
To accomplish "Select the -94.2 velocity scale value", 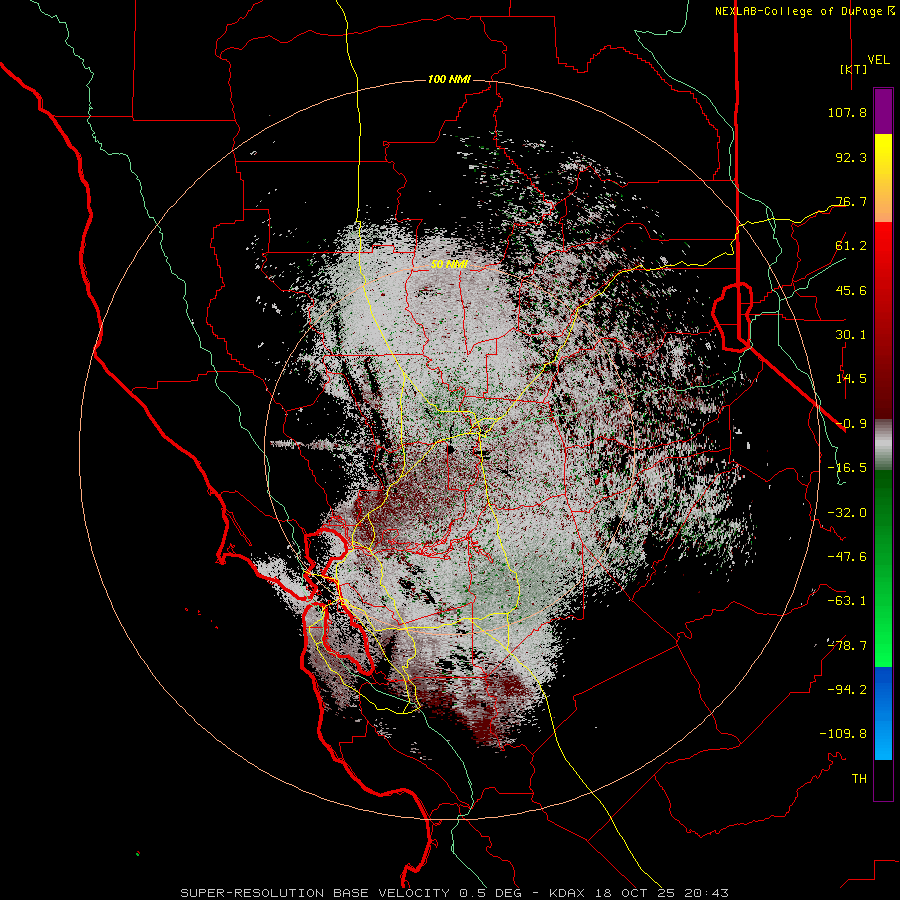I will click(847, 690).
